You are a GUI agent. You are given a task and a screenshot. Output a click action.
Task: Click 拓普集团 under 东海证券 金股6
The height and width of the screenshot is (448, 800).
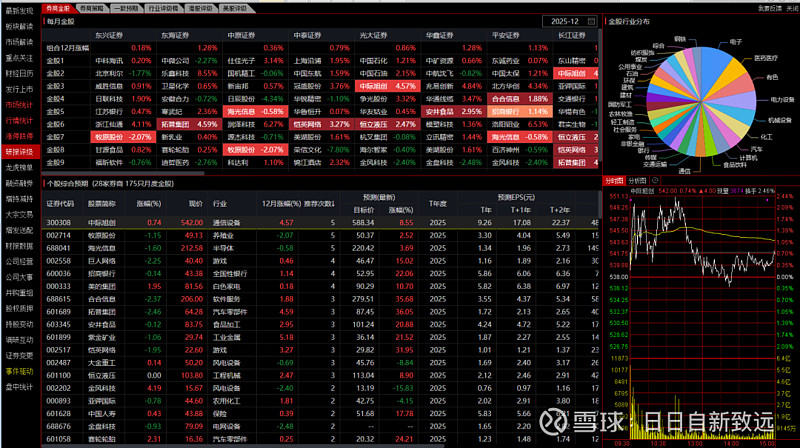click(x=176, y=125)
